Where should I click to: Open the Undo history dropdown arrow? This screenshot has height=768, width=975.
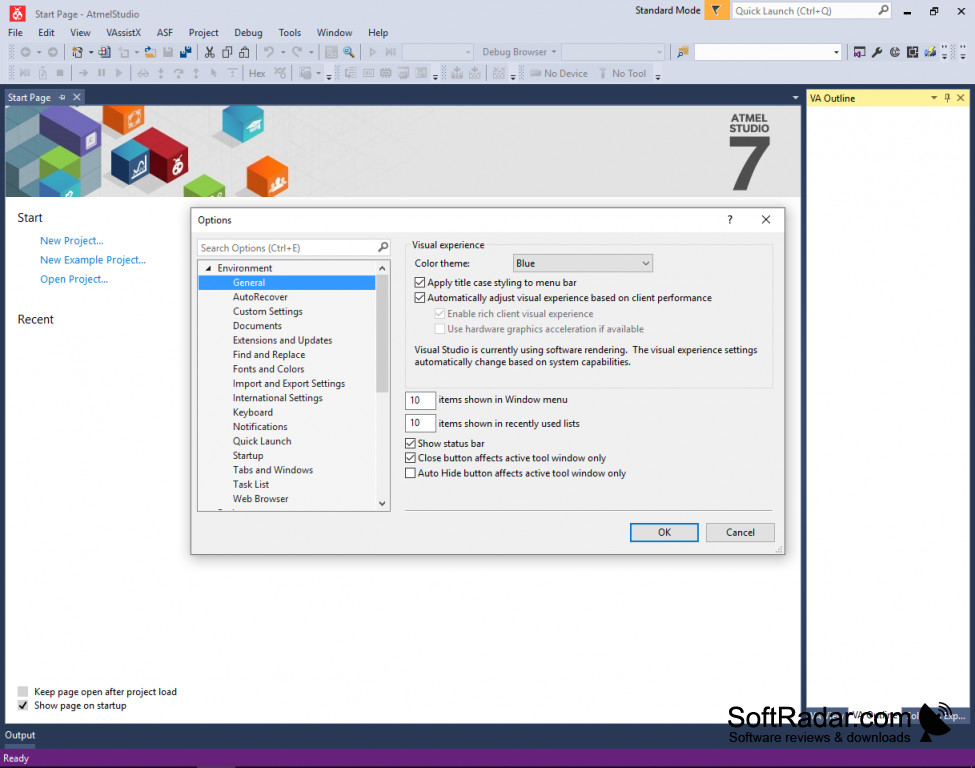coord(283,52)
